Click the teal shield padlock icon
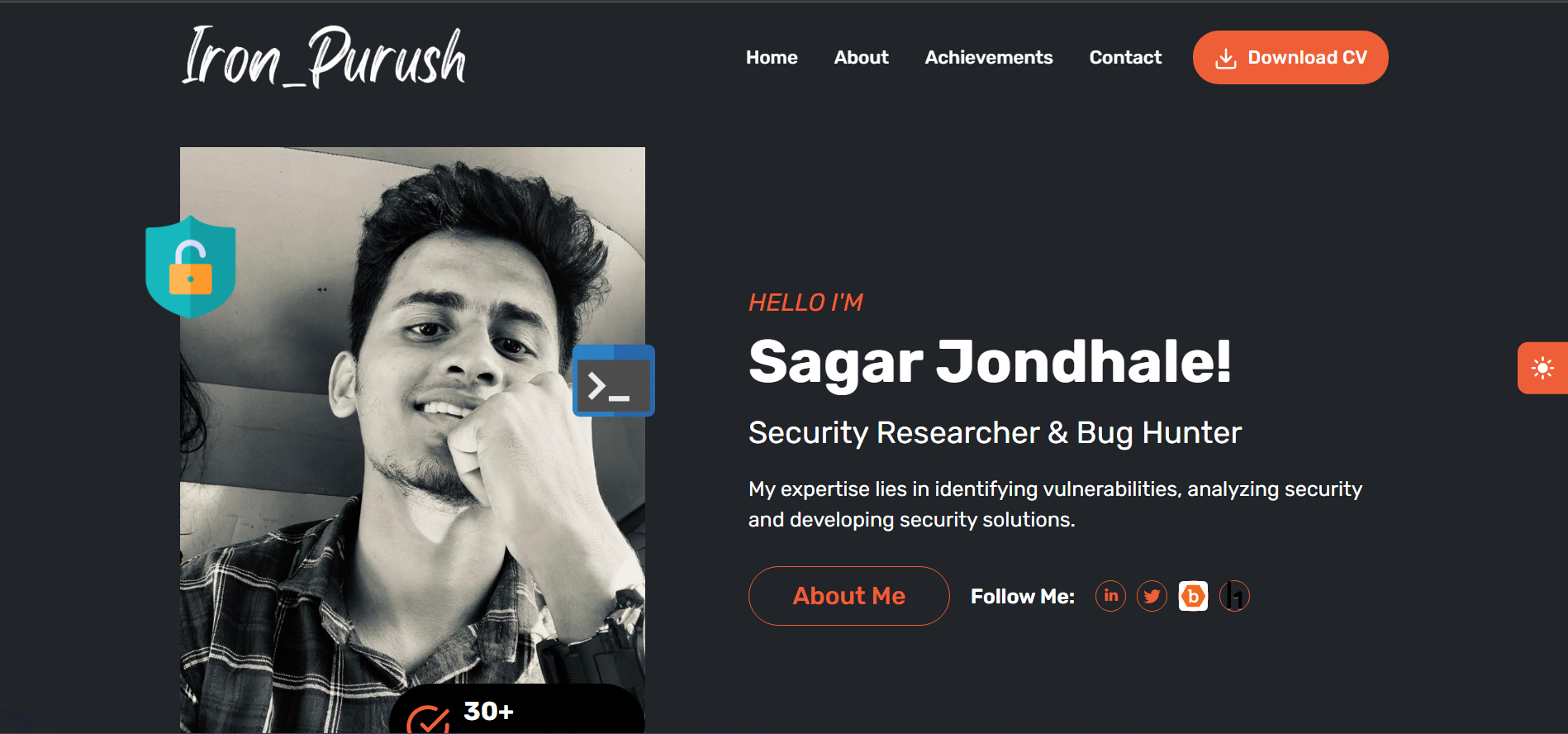1568x734 pixels. click(x=191, y=267)
